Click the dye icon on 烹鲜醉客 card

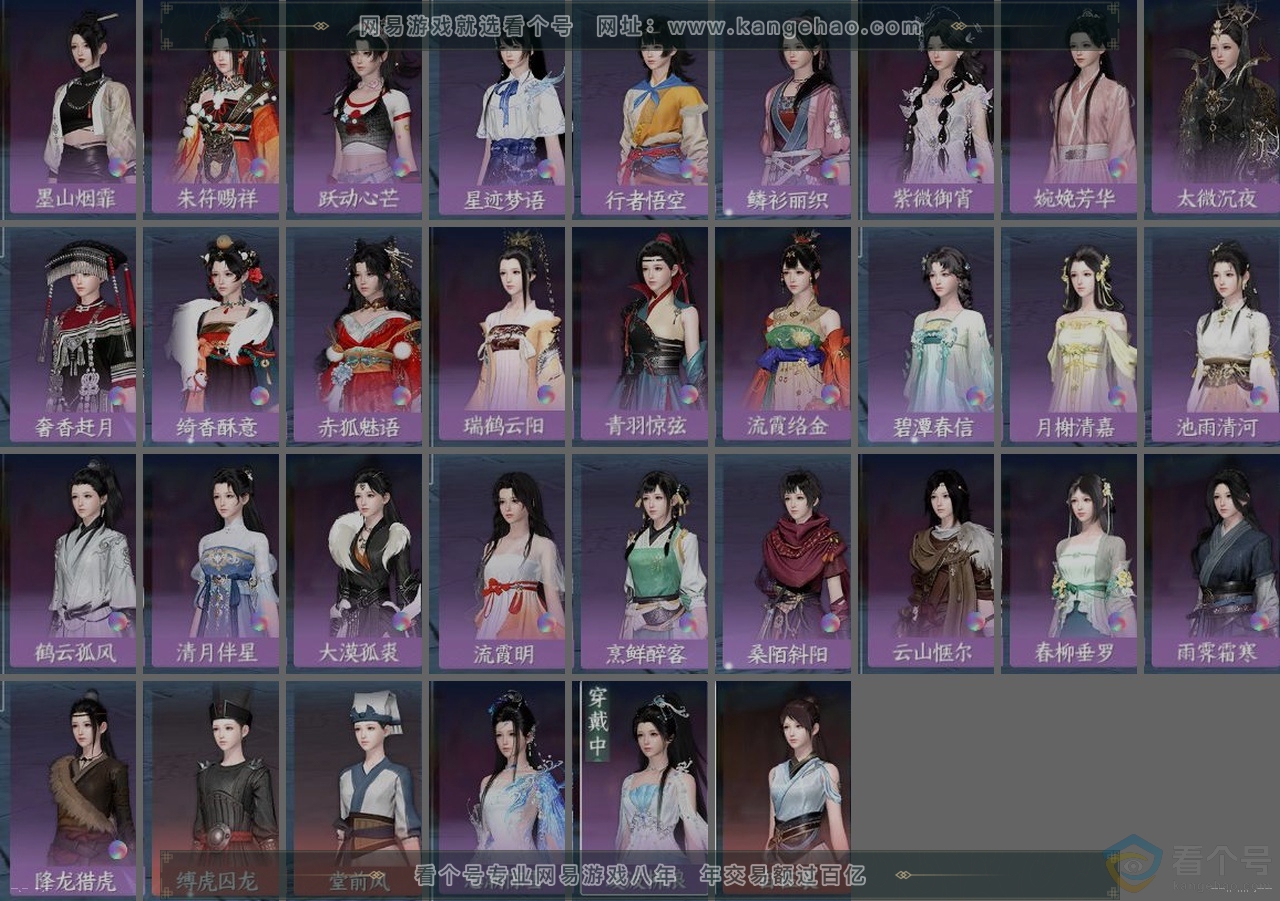[x=688, y=622]
